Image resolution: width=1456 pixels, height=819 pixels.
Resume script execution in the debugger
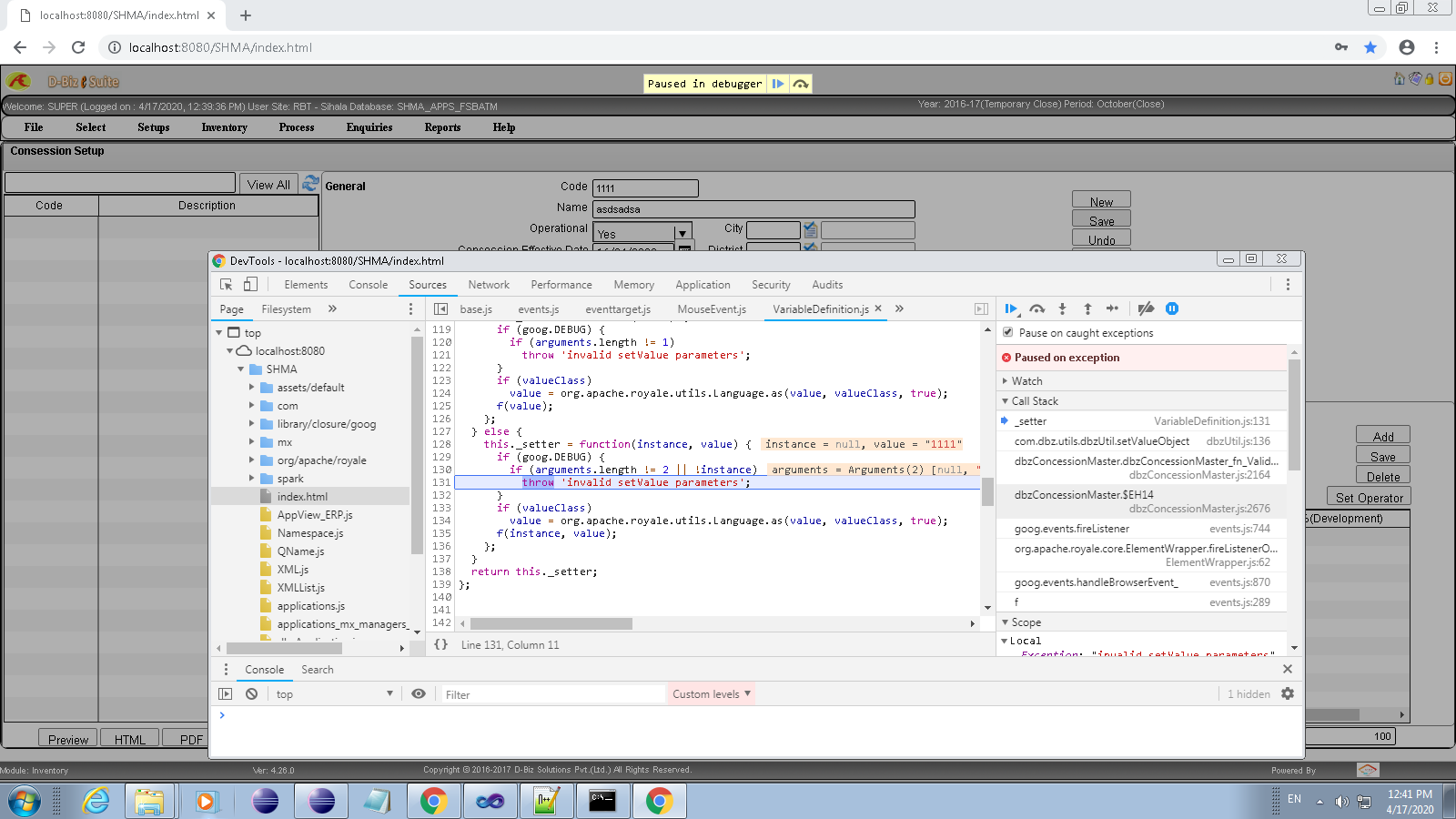point(1011,308)
